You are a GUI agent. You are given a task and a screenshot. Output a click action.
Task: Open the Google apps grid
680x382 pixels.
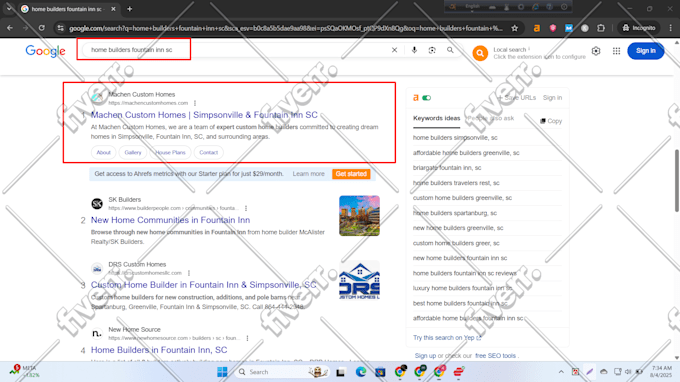tap(616, 51)
